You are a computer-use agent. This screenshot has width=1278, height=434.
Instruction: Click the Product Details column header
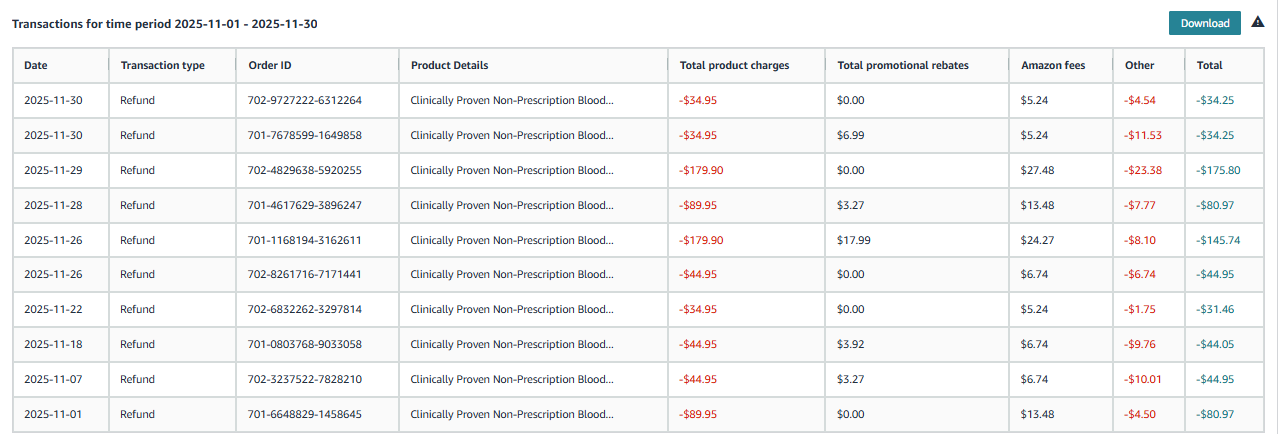pyautogui.click(x=449, y=65)
